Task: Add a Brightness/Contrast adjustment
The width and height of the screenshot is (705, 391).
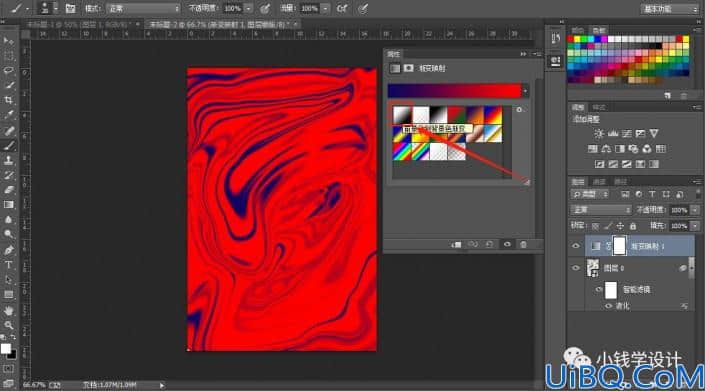Action: pyautogui.click(x=599, y=133)
